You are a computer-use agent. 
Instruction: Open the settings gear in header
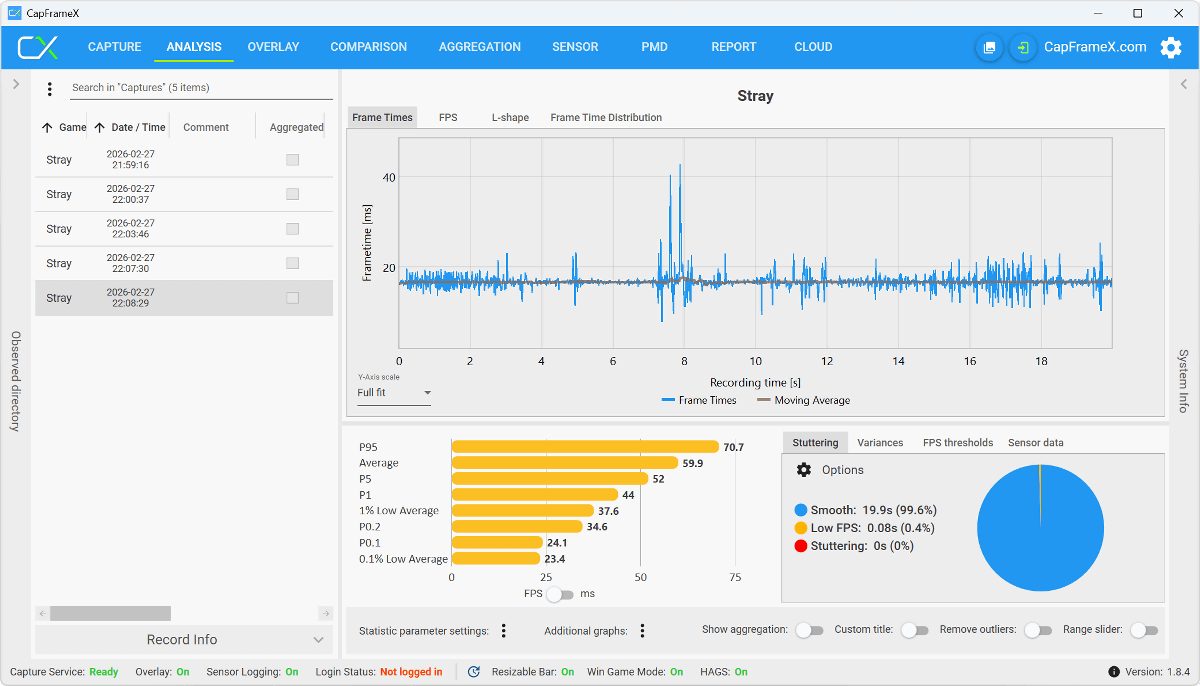pos(1170,47)
